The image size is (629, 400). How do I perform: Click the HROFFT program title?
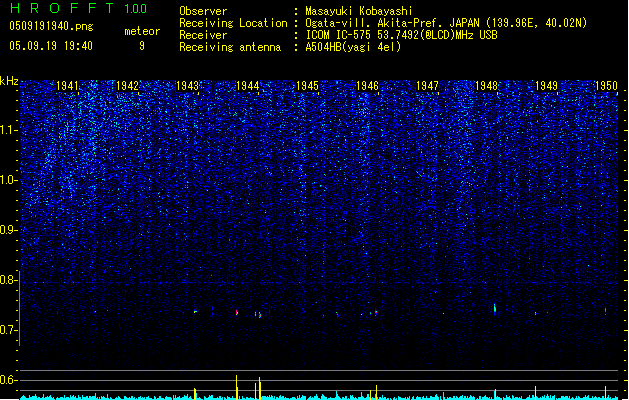pos(62,8)
